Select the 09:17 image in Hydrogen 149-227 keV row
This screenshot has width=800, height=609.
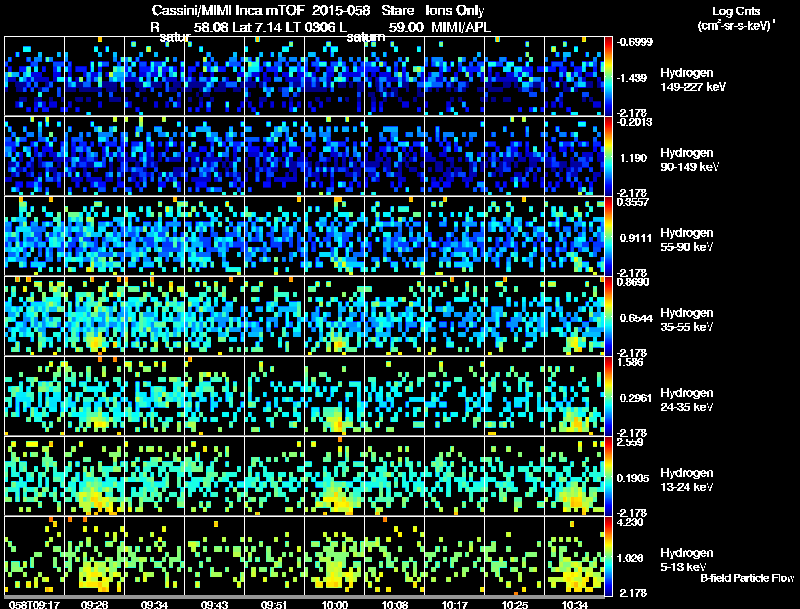(34, 76)
